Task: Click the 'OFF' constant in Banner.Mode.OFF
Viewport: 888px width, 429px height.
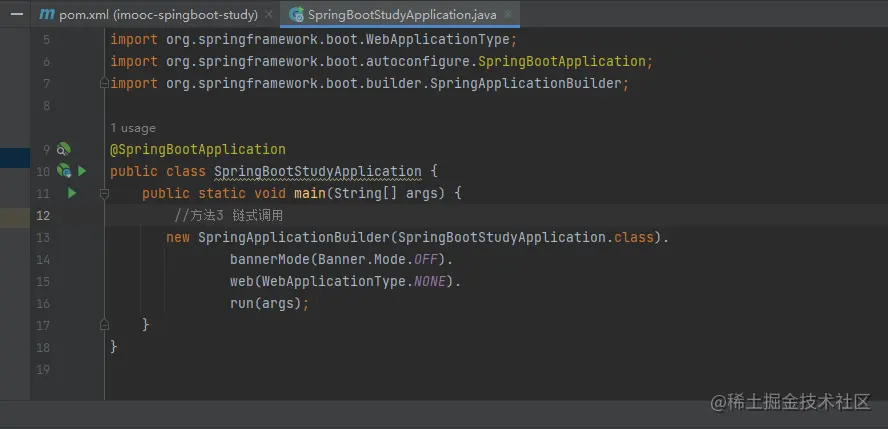Action: point(426,259)
